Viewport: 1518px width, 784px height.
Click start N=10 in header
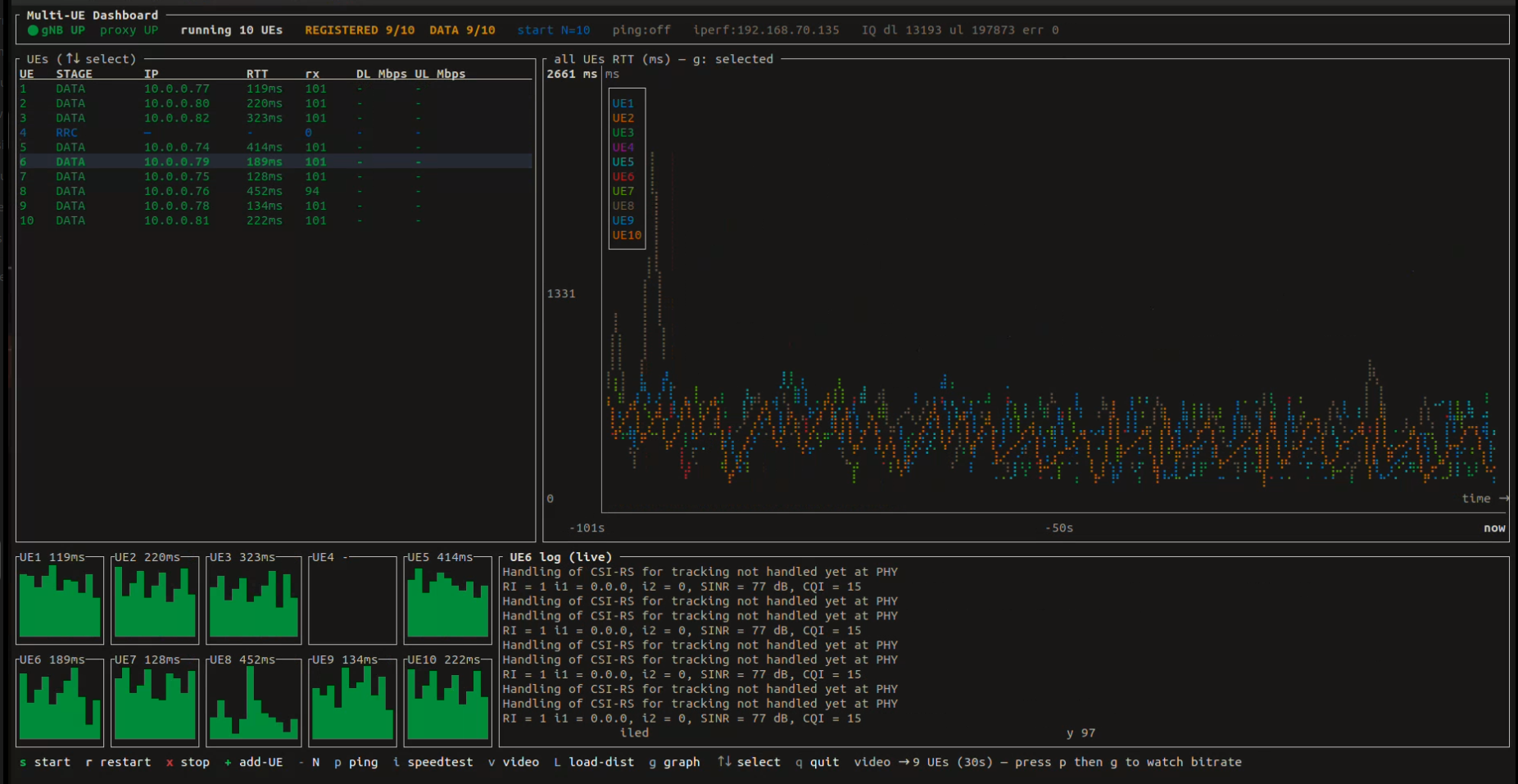coord(553,30)
